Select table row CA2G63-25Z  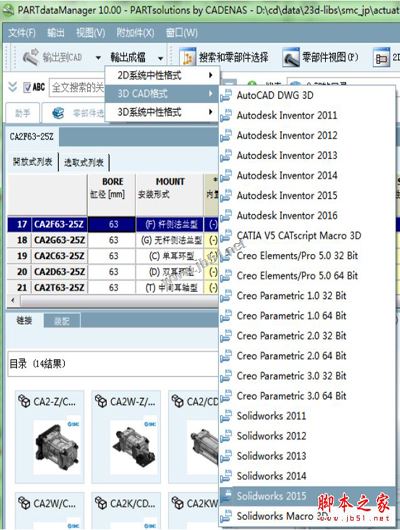point(113,240)
